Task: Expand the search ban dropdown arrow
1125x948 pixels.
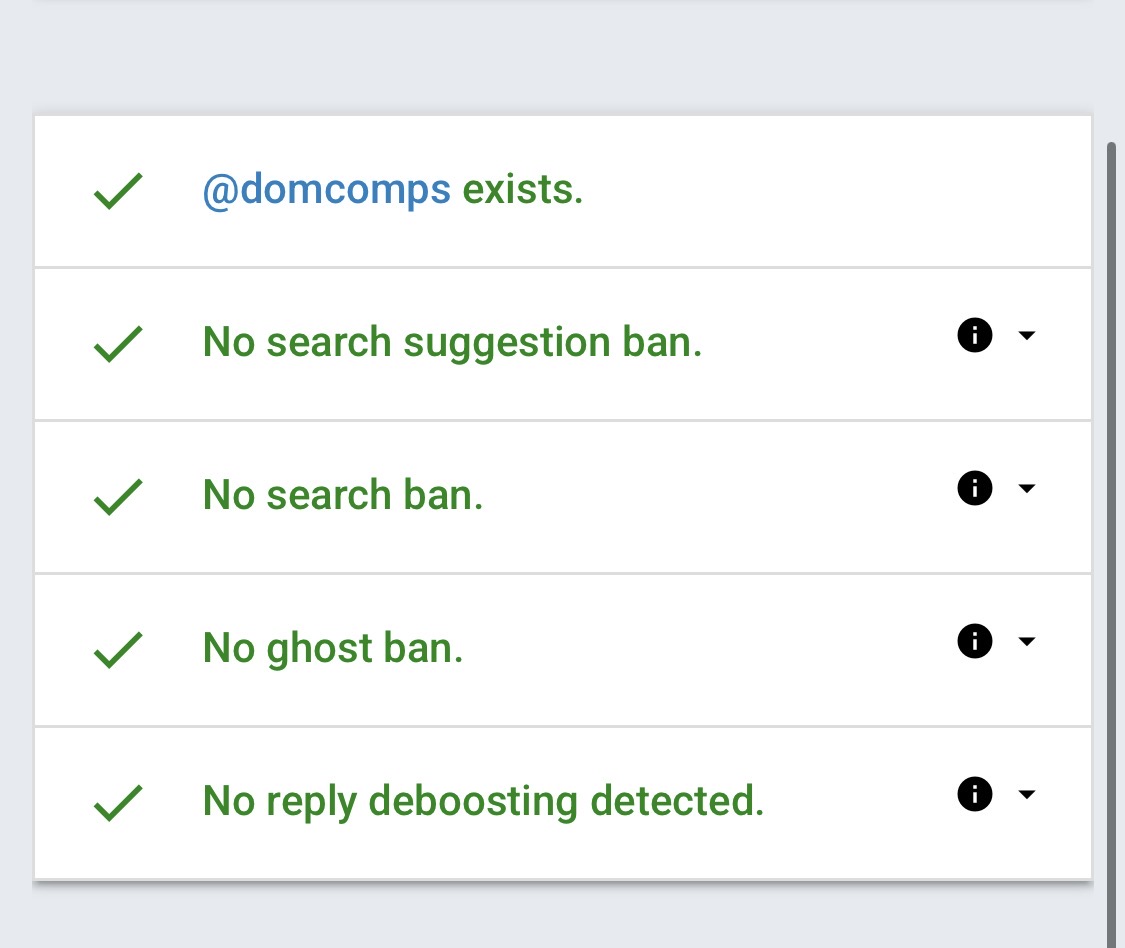Action: [1027, 488]
